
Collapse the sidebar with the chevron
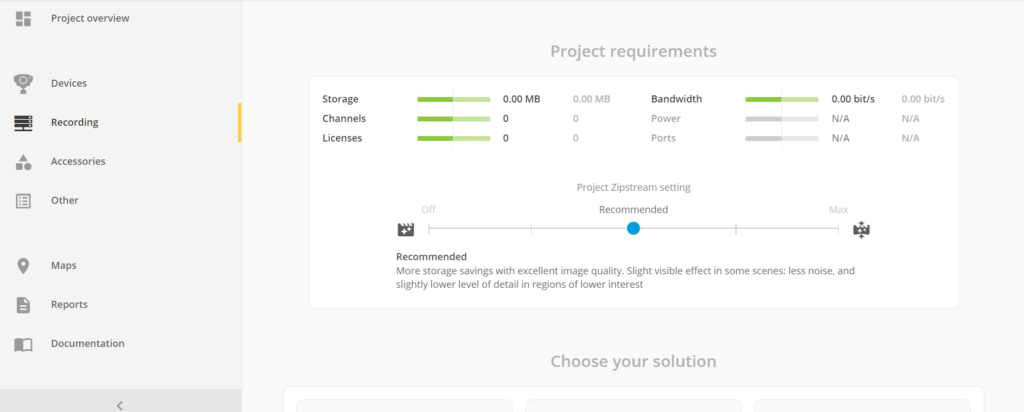point(120,405)
